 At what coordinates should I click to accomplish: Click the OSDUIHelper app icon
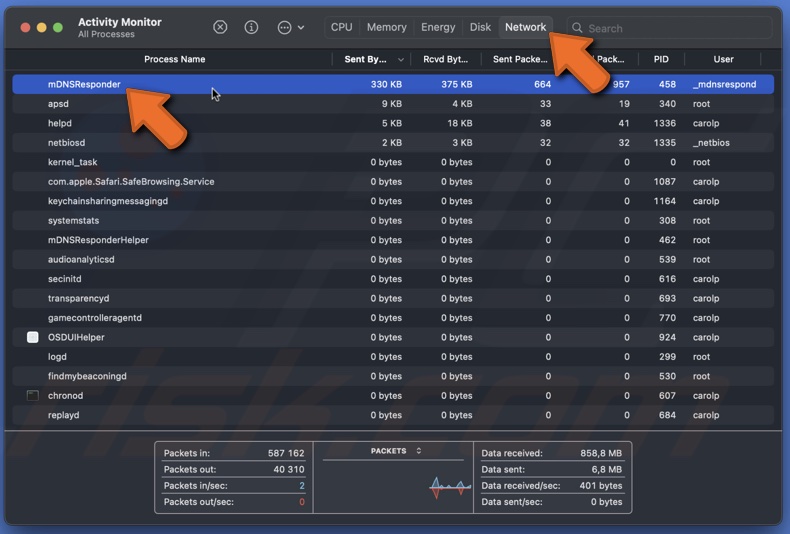tap(33, 337)
